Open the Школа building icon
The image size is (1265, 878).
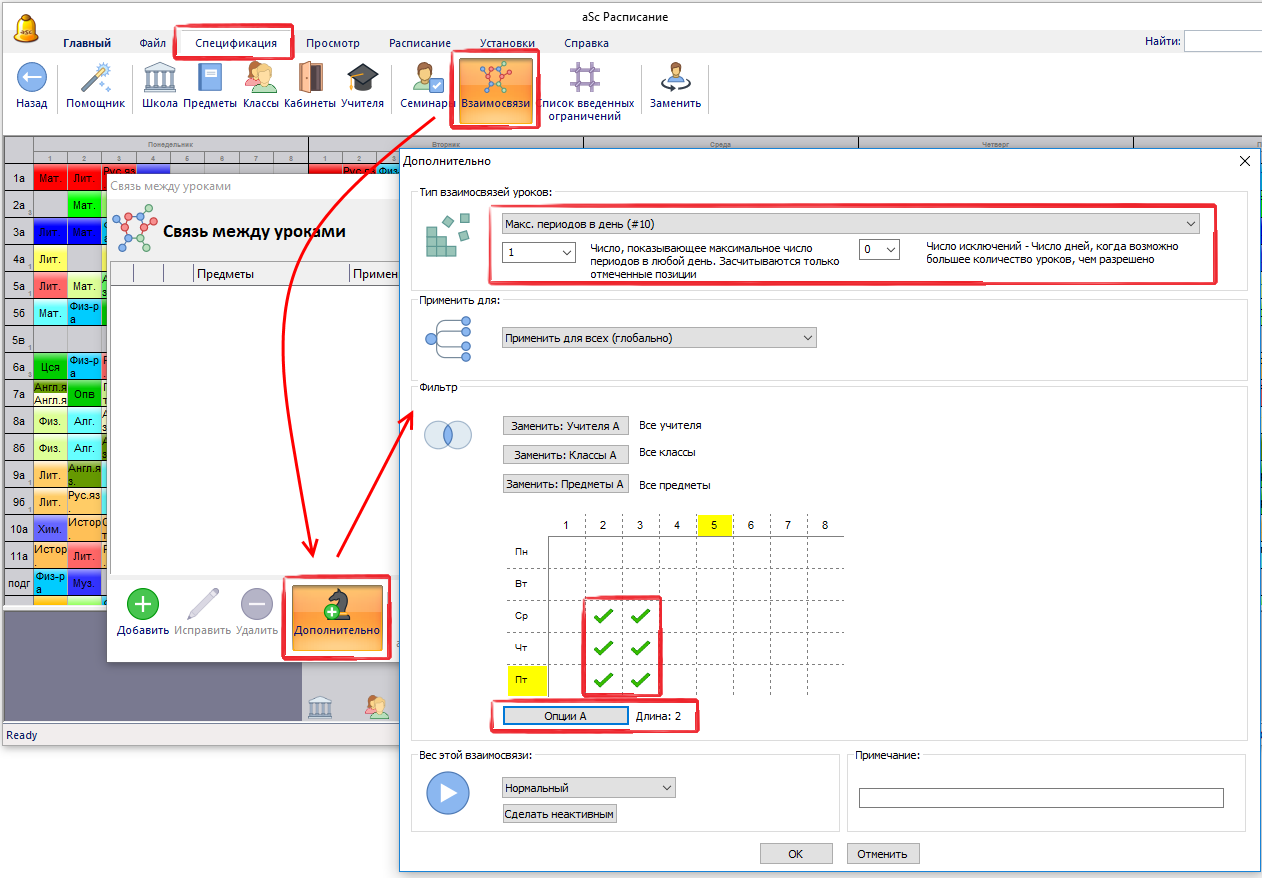(160, 79)
